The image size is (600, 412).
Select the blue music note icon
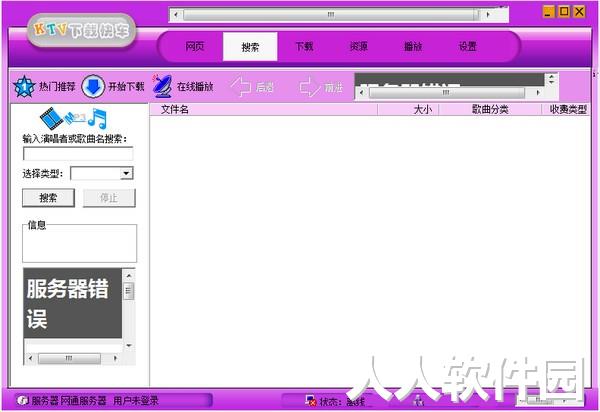[x=97, y=118]
